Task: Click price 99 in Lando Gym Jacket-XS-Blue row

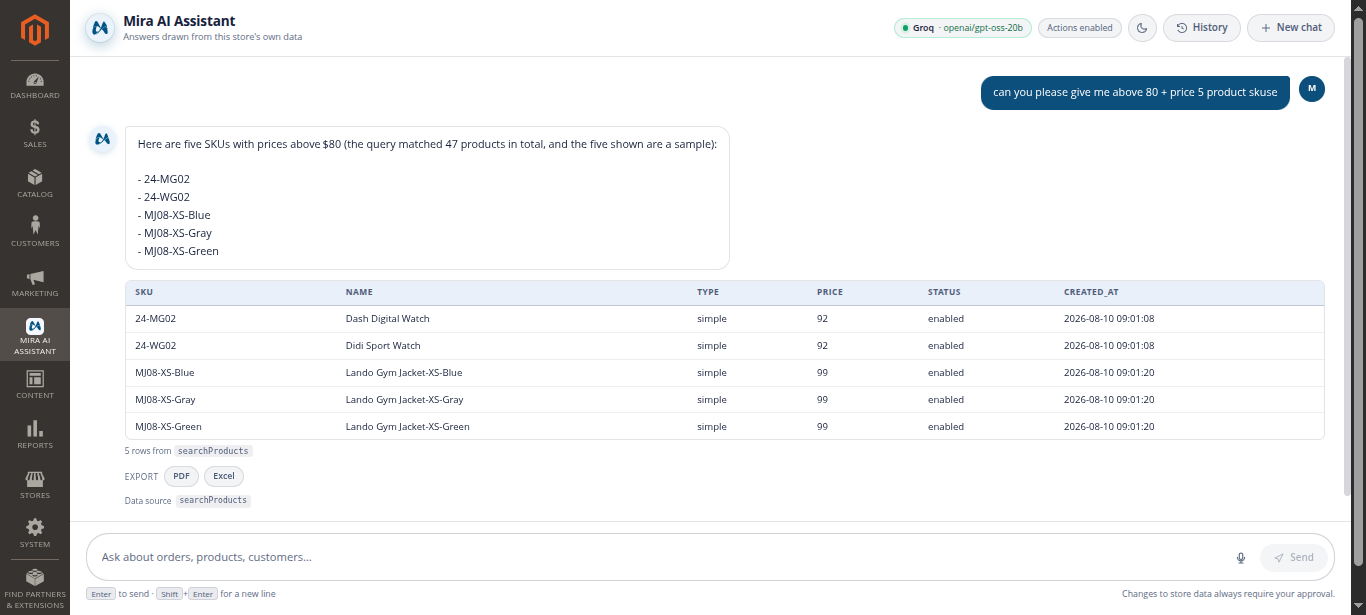Action: [x=822, y=373]
